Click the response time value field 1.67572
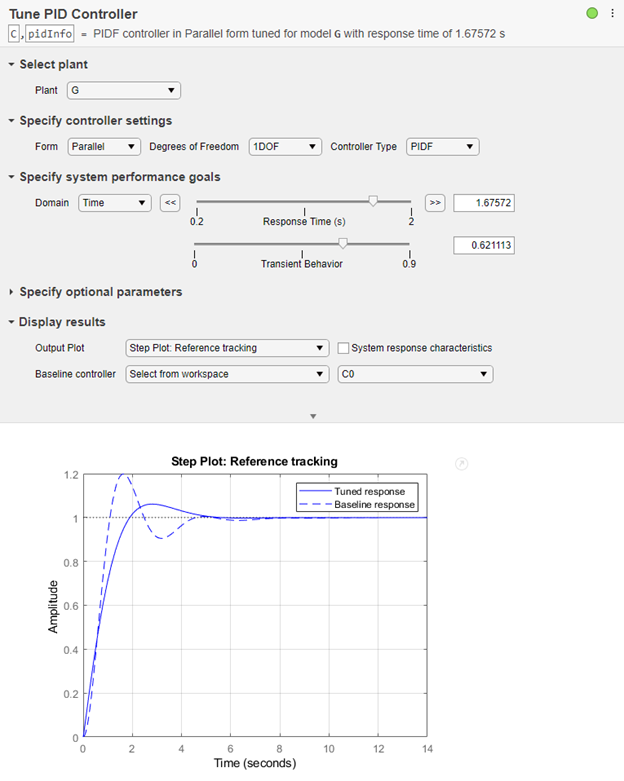624x781 pixels. [x=483, y=203]
